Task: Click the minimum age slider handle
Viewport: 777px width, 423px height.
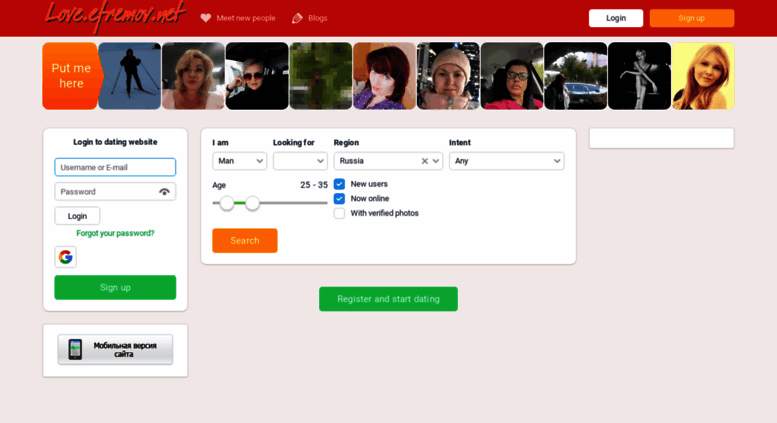Action: coord(227,203)
